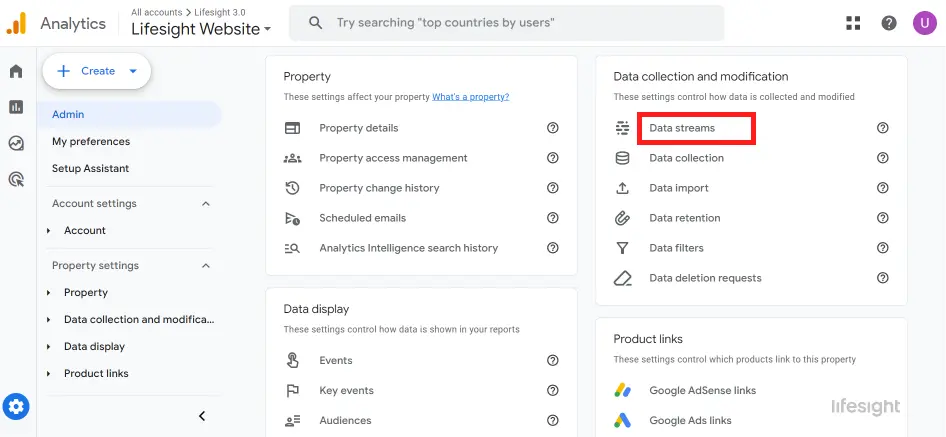Viewport: 946px width, 437px height.
Task: Click the What's a property? link
Action: (x=471, y=97)
